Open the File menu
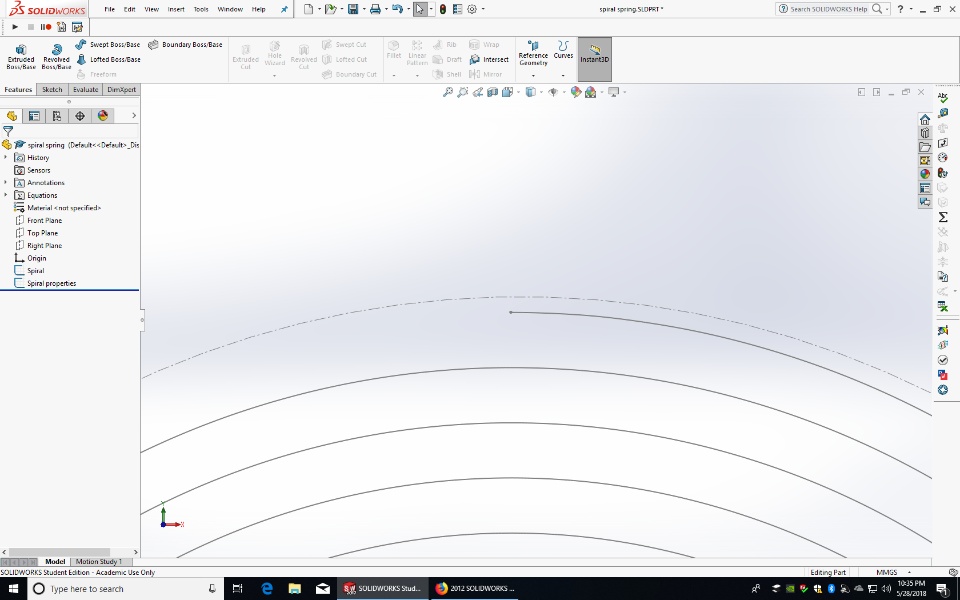 (110, 9)
